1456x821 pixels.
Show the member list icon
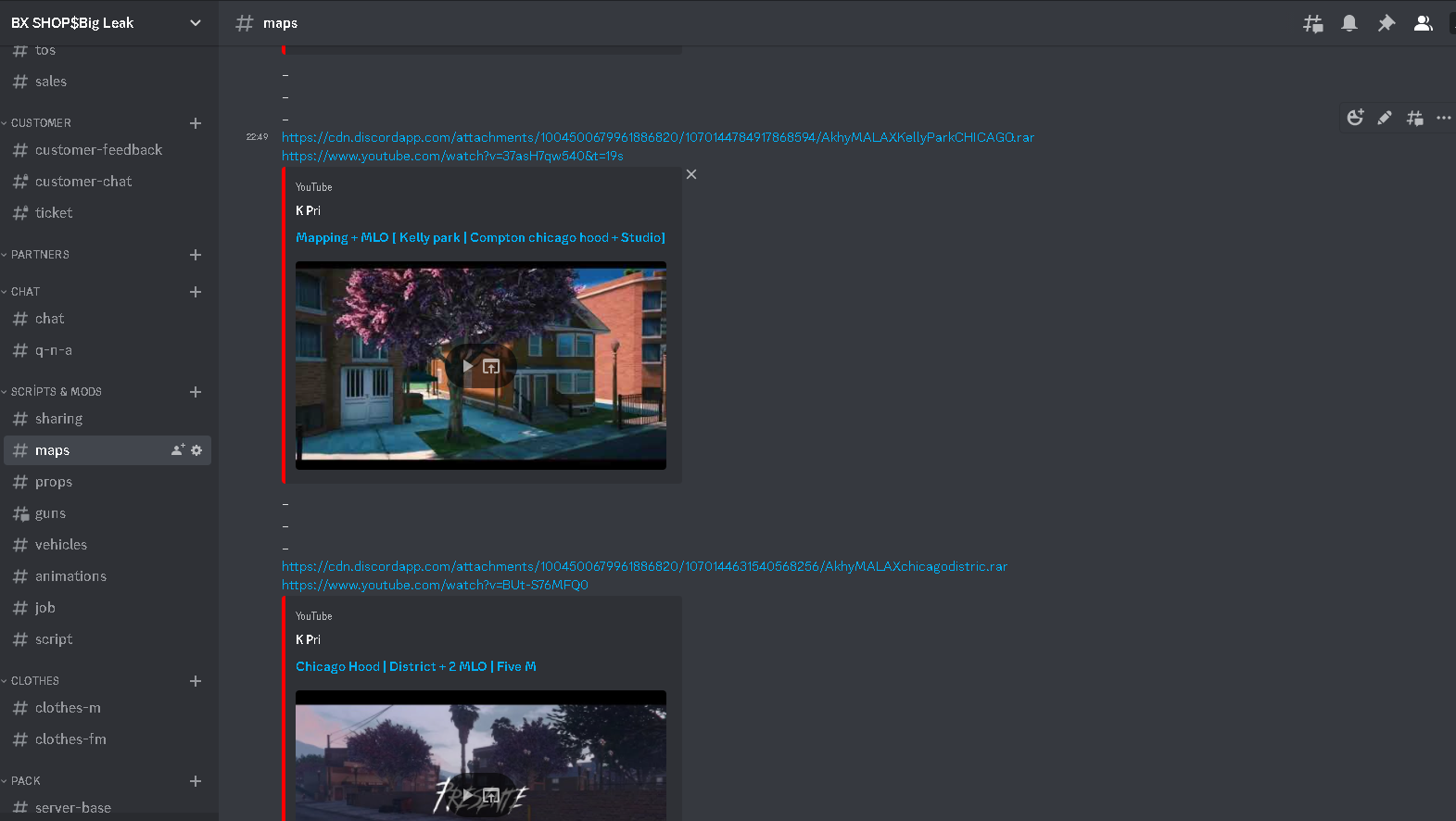[x=1424, y=23]
